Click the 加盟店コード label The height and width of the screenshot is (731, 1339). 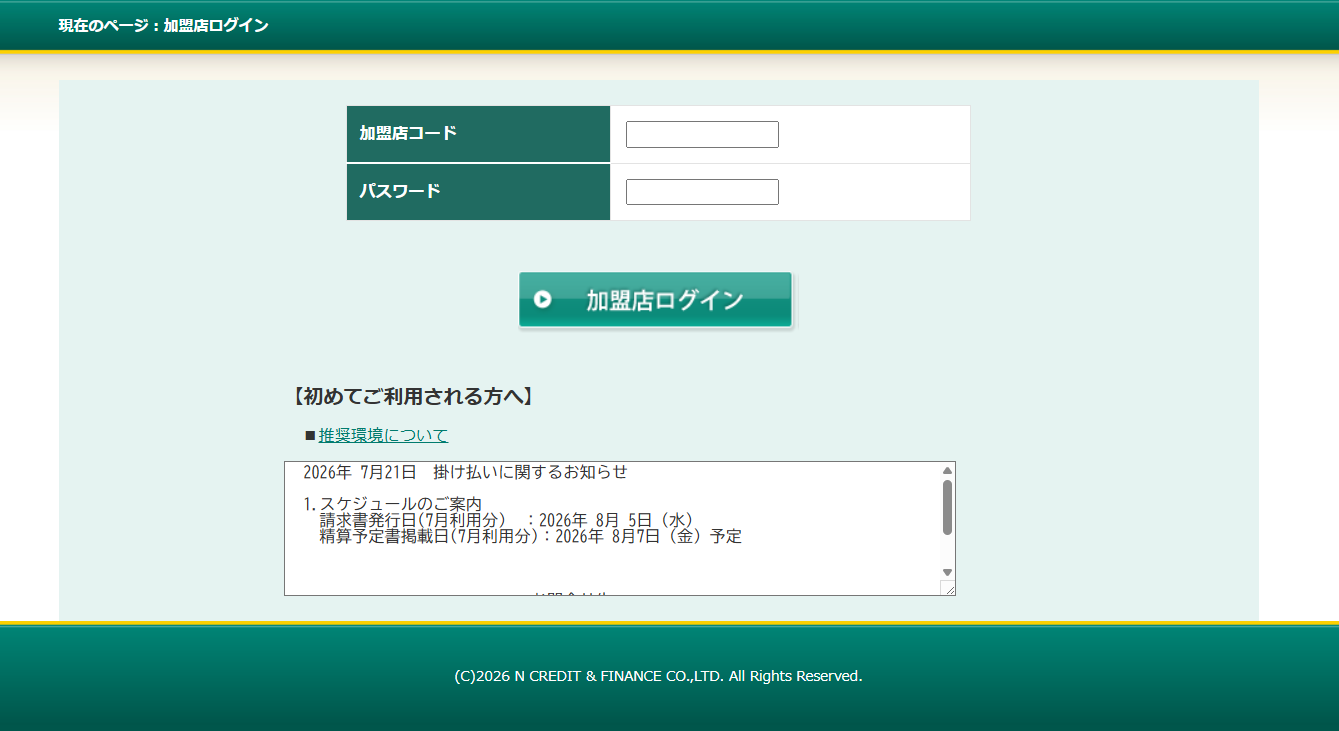[408, 133]
